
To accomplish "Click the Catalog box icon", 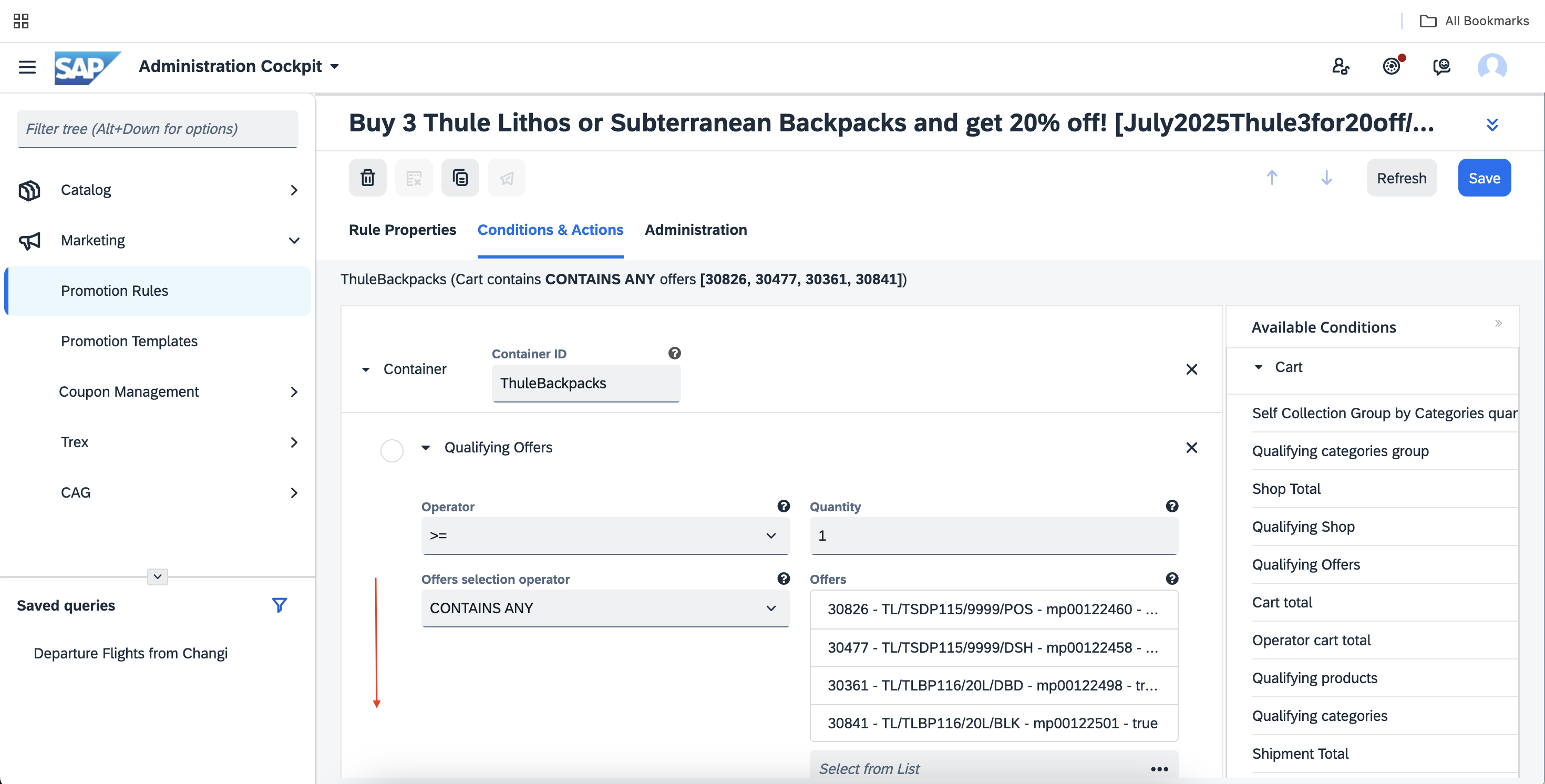I will point(29,190).
